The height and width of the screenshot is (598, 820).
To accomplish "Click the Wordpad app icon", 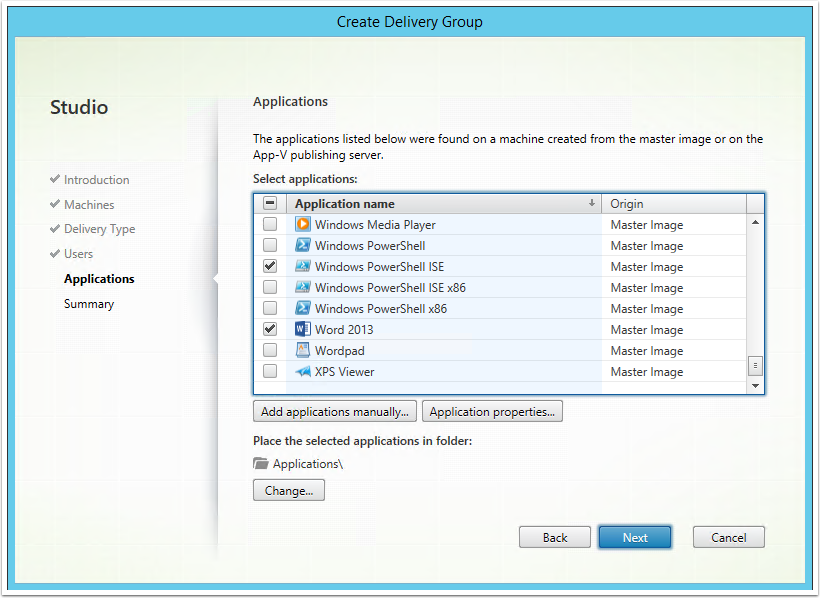I will coord(302,350).
